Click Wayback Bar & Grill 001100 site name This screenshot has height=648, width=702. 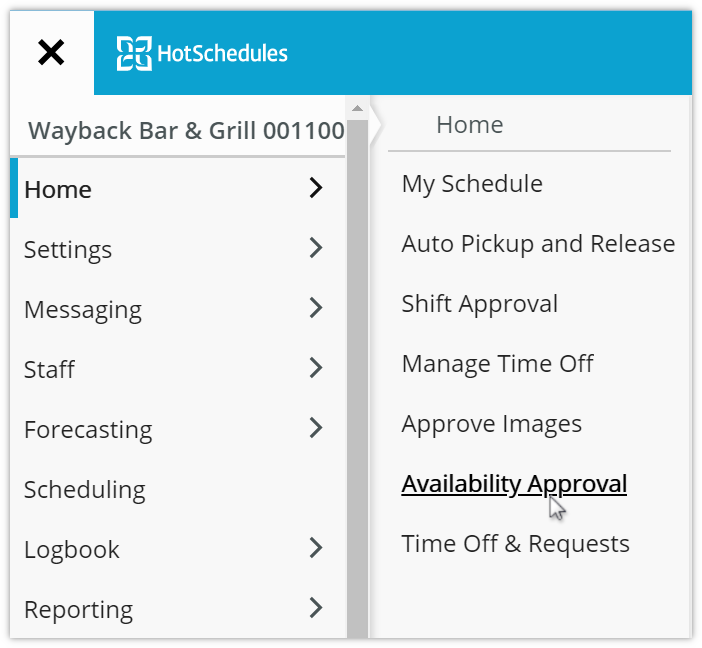click(186, 131)
